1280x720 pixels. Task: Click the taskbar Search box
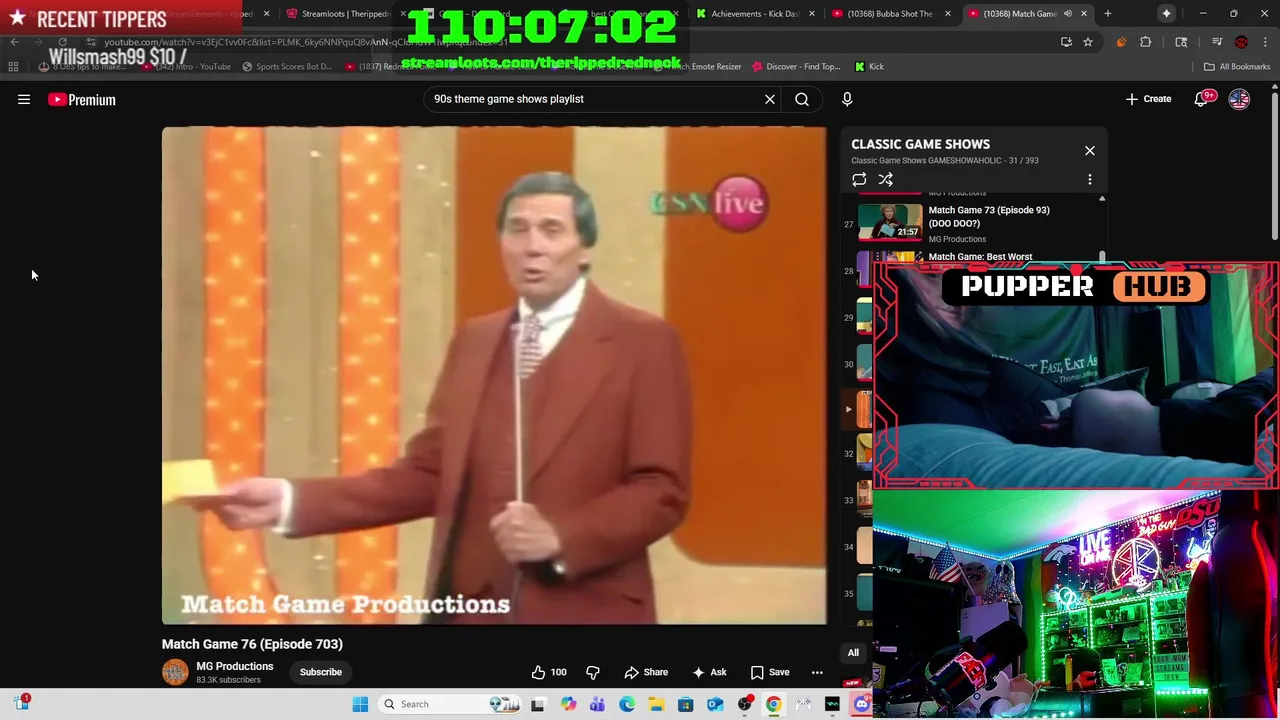coord(450,704)
